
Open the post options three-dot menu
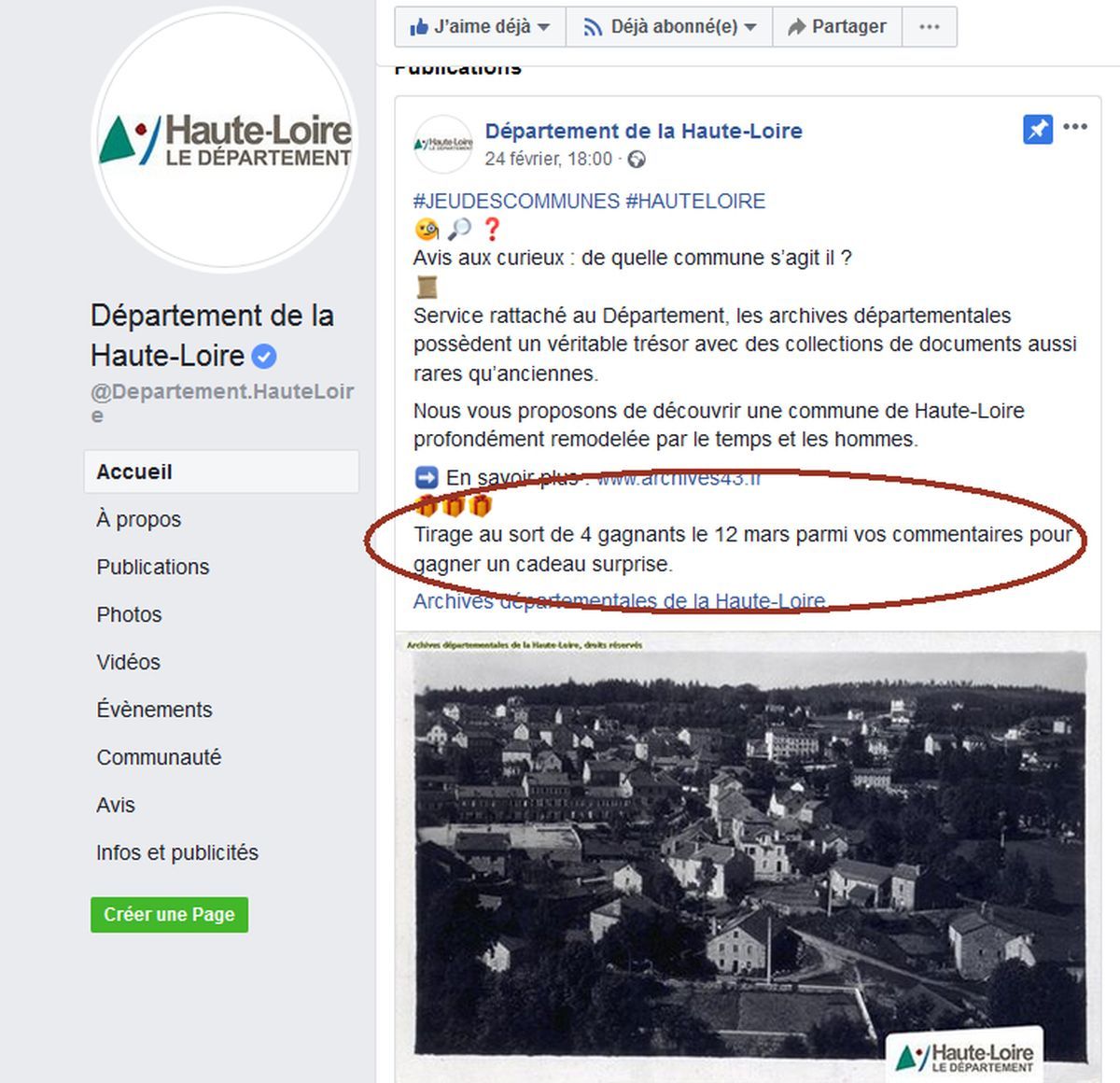coord(1075,127)
